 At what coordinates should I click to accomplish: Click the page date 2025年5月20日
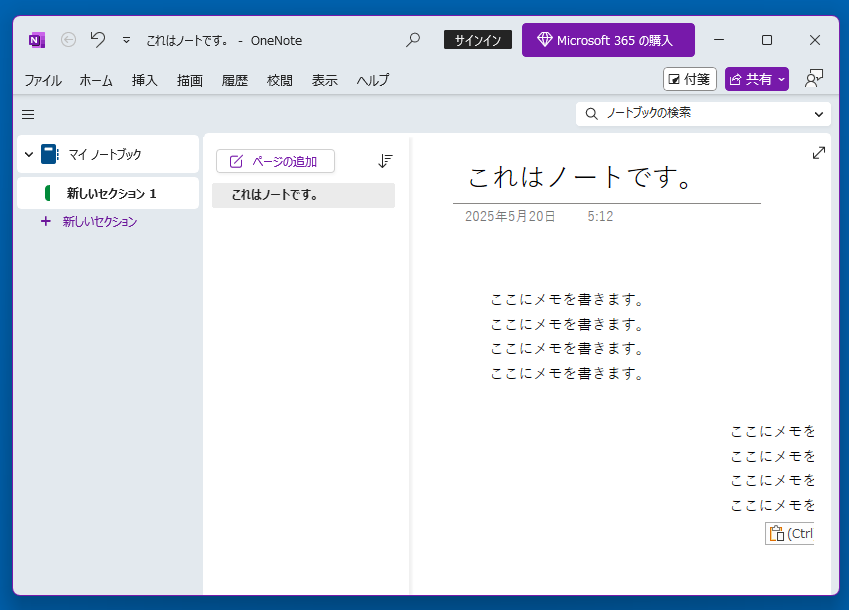pos(510,217)
